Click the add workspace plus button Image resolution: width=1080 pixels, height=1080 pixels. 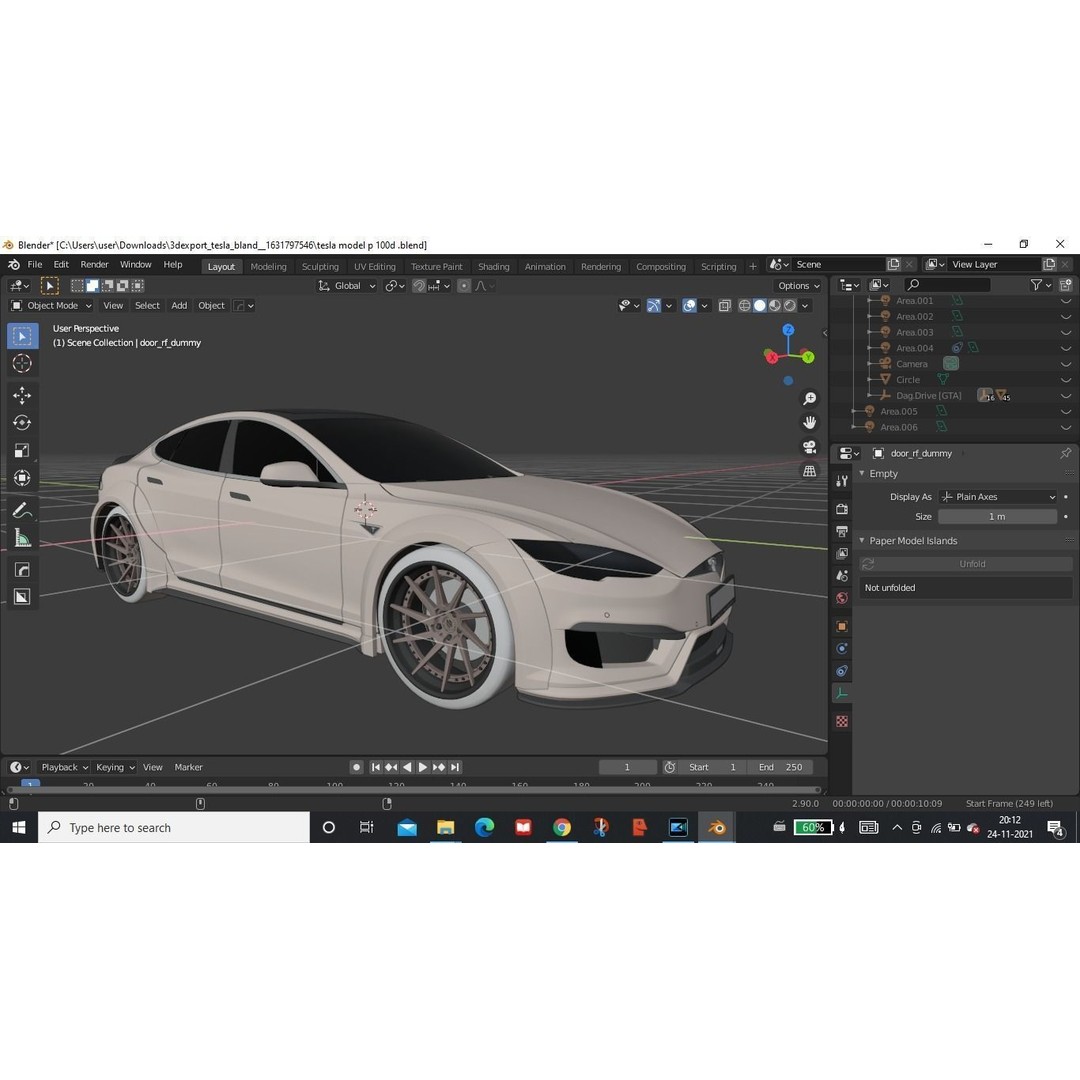pos(753,267)
